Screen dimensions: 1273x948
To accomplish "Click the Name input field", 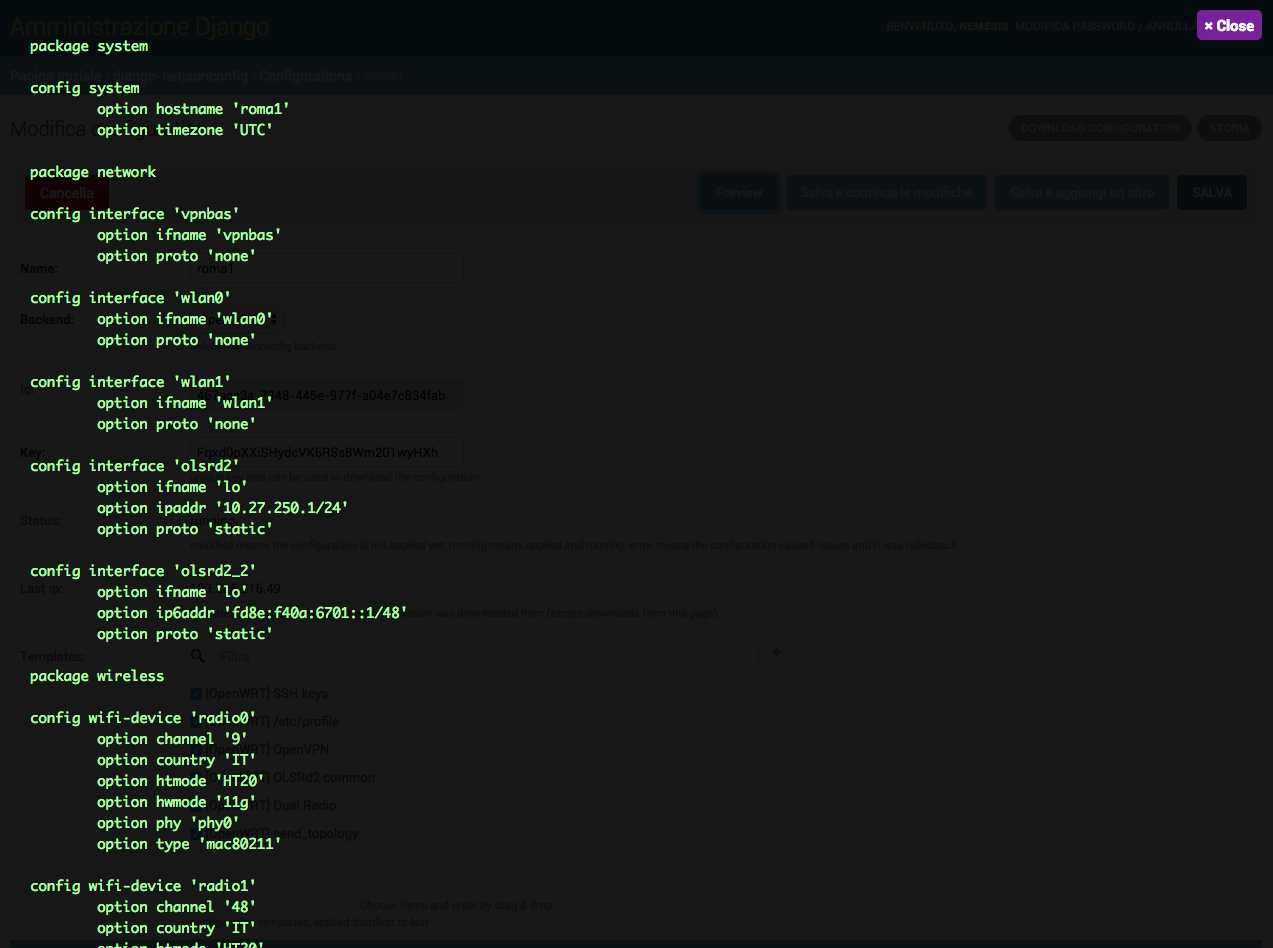I will click(326, 268).
